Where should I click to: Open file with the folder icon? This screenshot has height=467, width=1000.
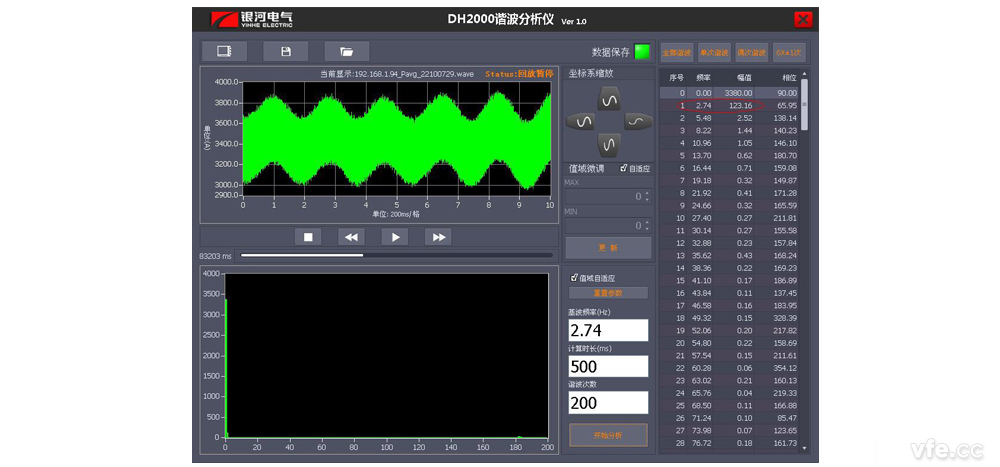346,51
